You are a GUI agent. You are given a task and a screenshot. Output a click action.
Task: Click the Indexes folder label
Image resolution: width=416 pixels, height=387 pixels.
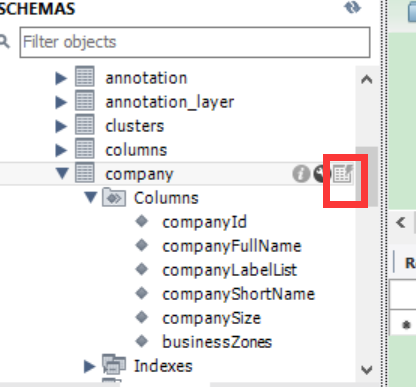click(163, 366)
